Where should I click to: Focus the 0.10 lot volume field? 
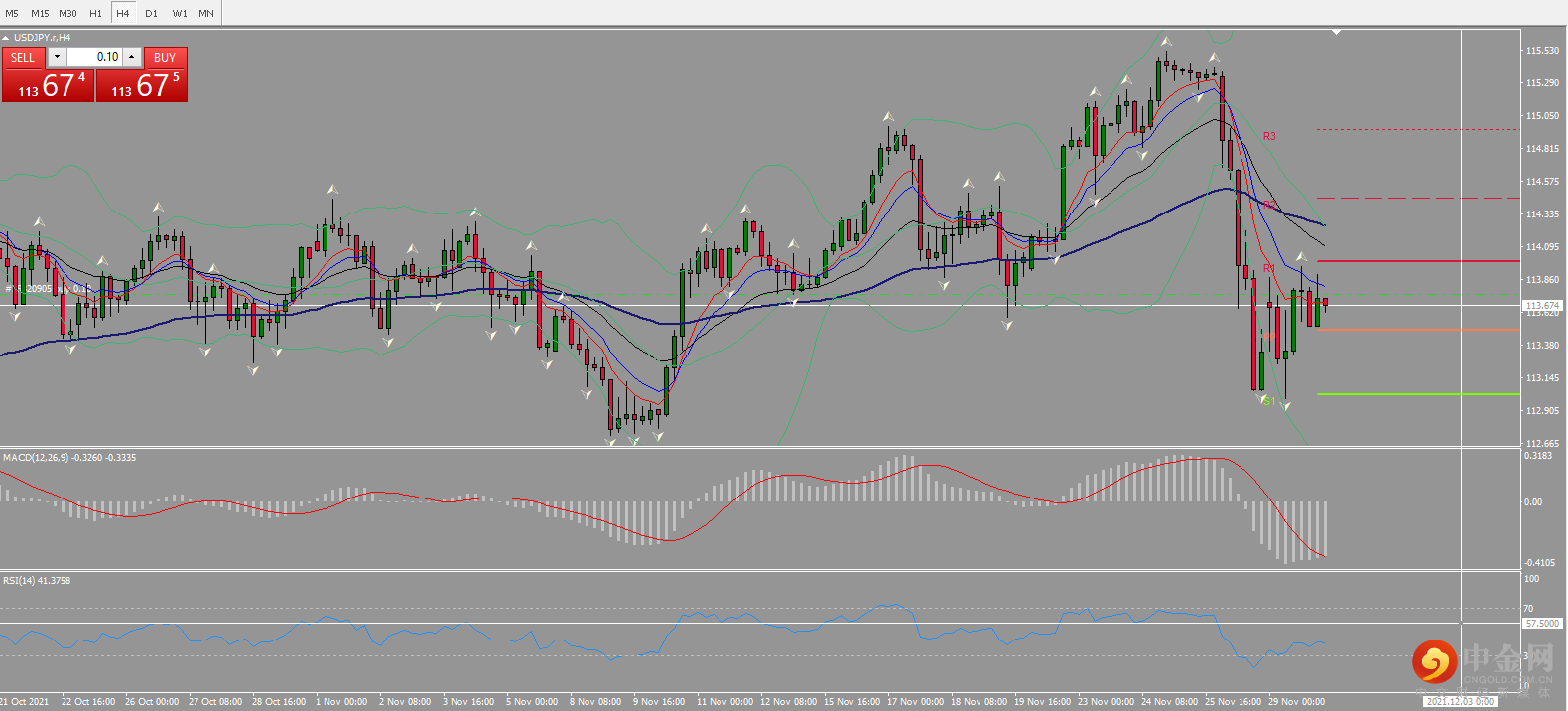tap(94, 57)
